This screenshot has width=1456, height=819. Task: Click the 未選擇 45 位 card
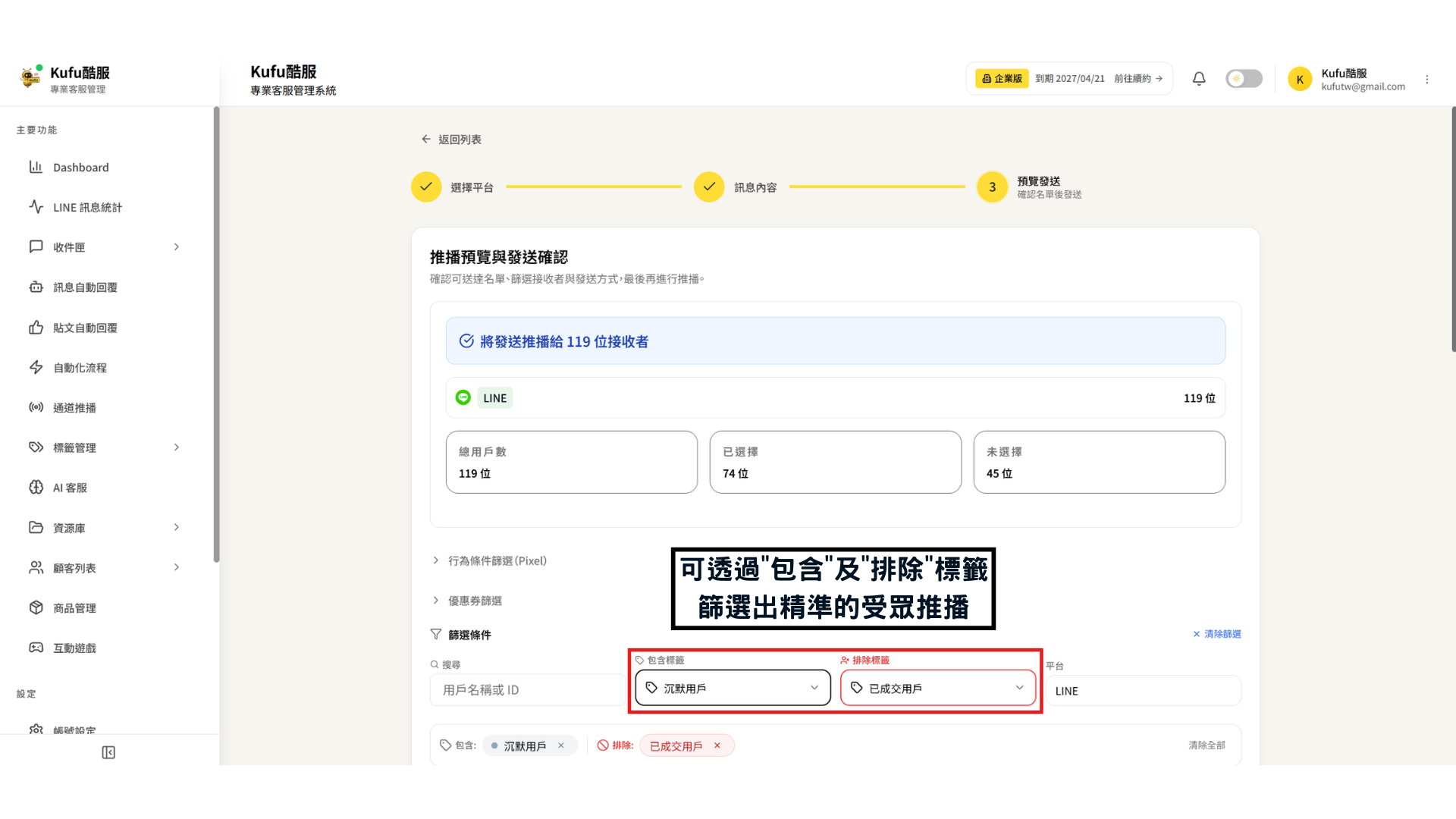[x=1099, y=462]
